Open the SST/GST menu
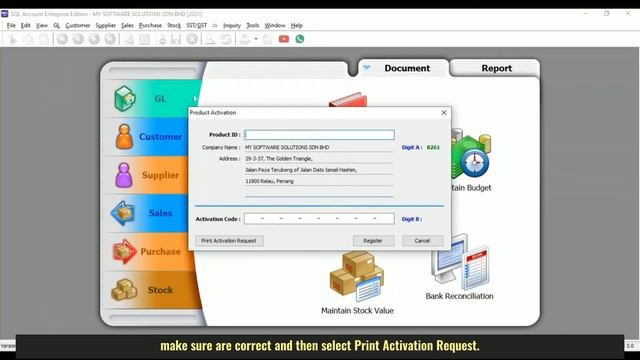640x360 pixels. coord(196,25)
